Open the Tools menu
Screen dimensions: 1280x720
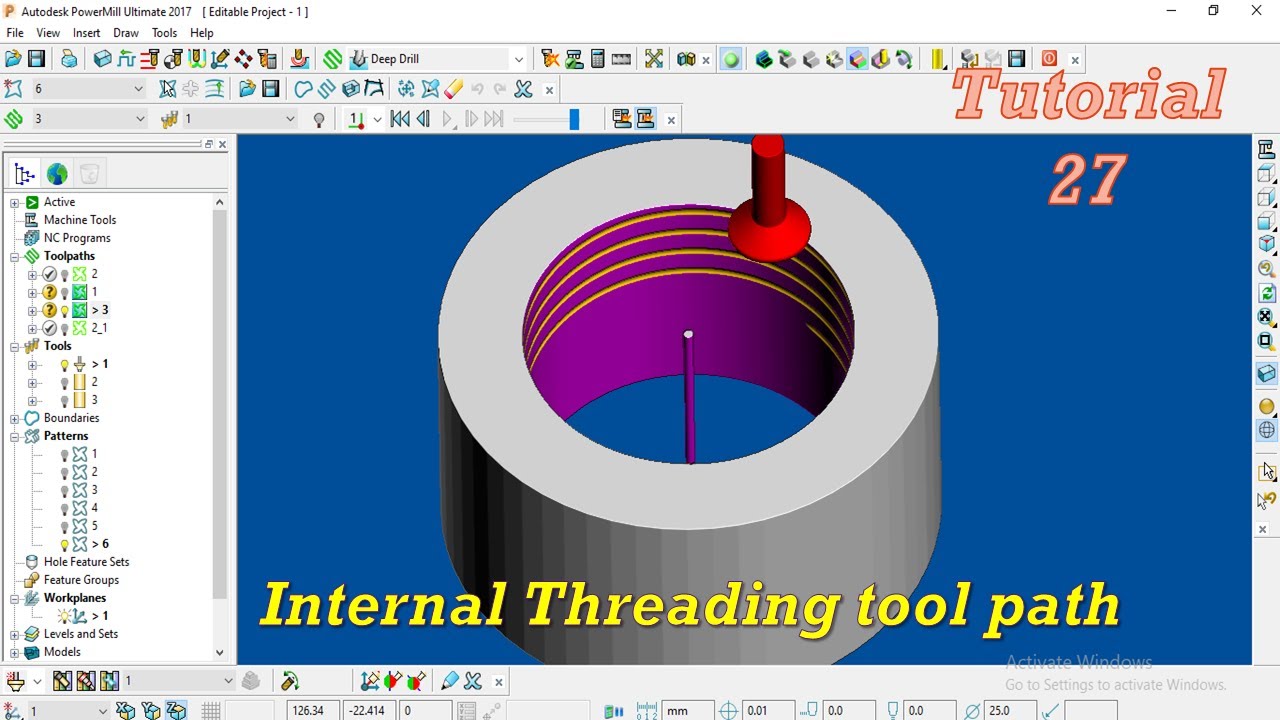pyautogui.click(x=164, y=33)
